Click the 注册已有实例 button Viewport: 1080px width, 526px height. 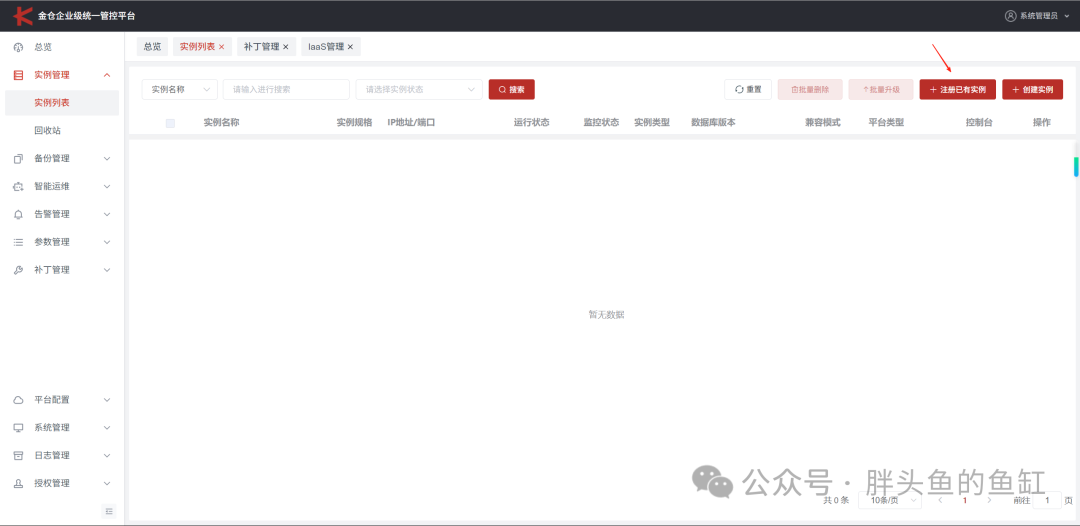click(x=957, y=90)
